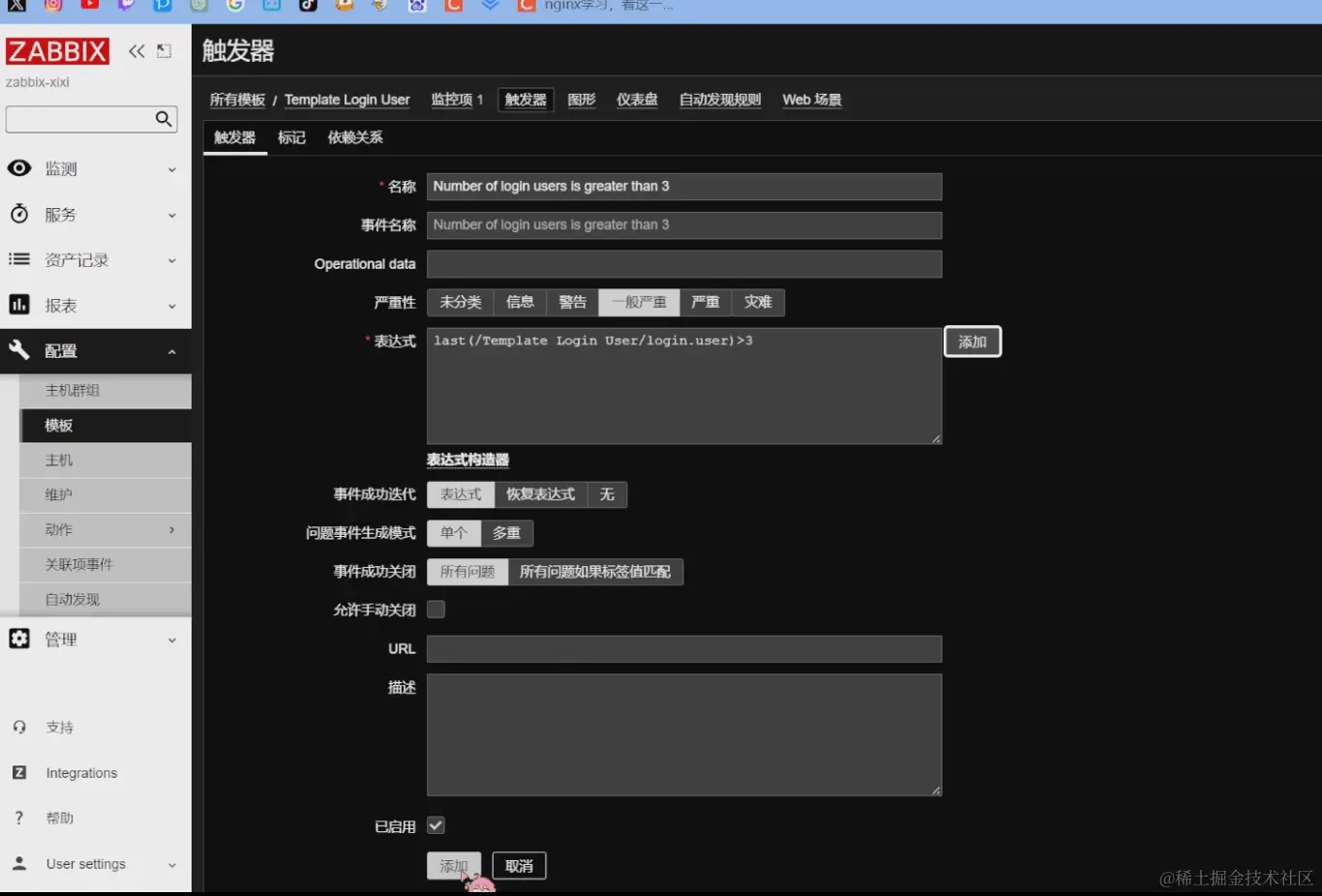The height and width of the screenshot is (896, 1322).
Task: Select severity 信息
Action: point(520,302)
